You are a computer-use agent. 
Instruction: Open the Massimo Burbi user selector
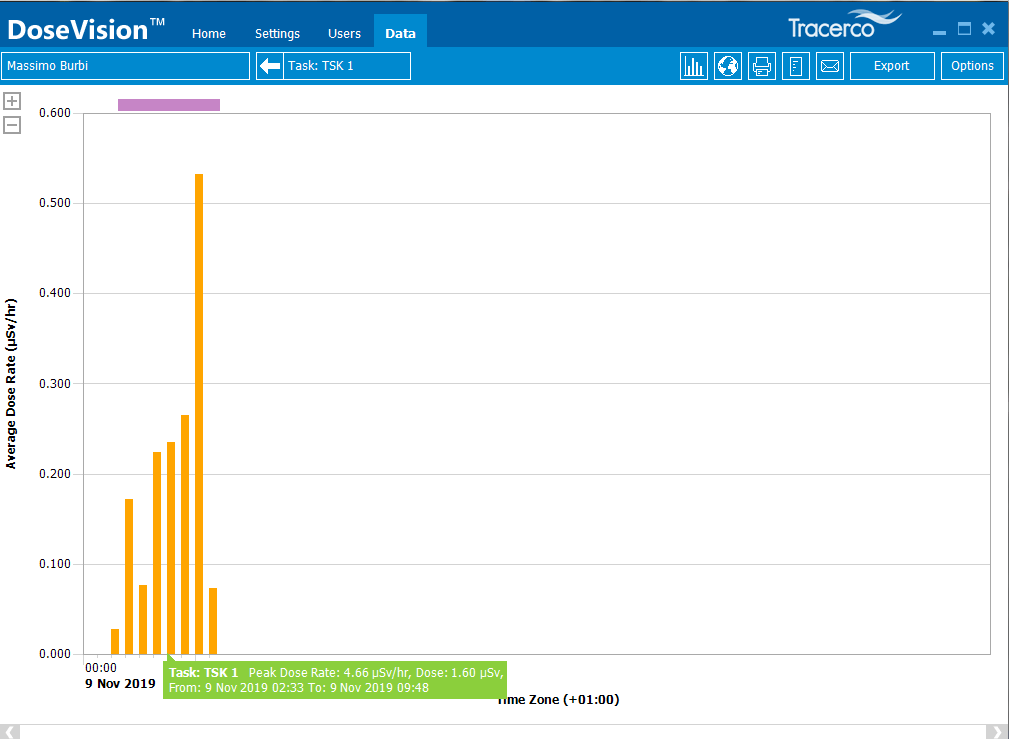(x=126, y=66)
